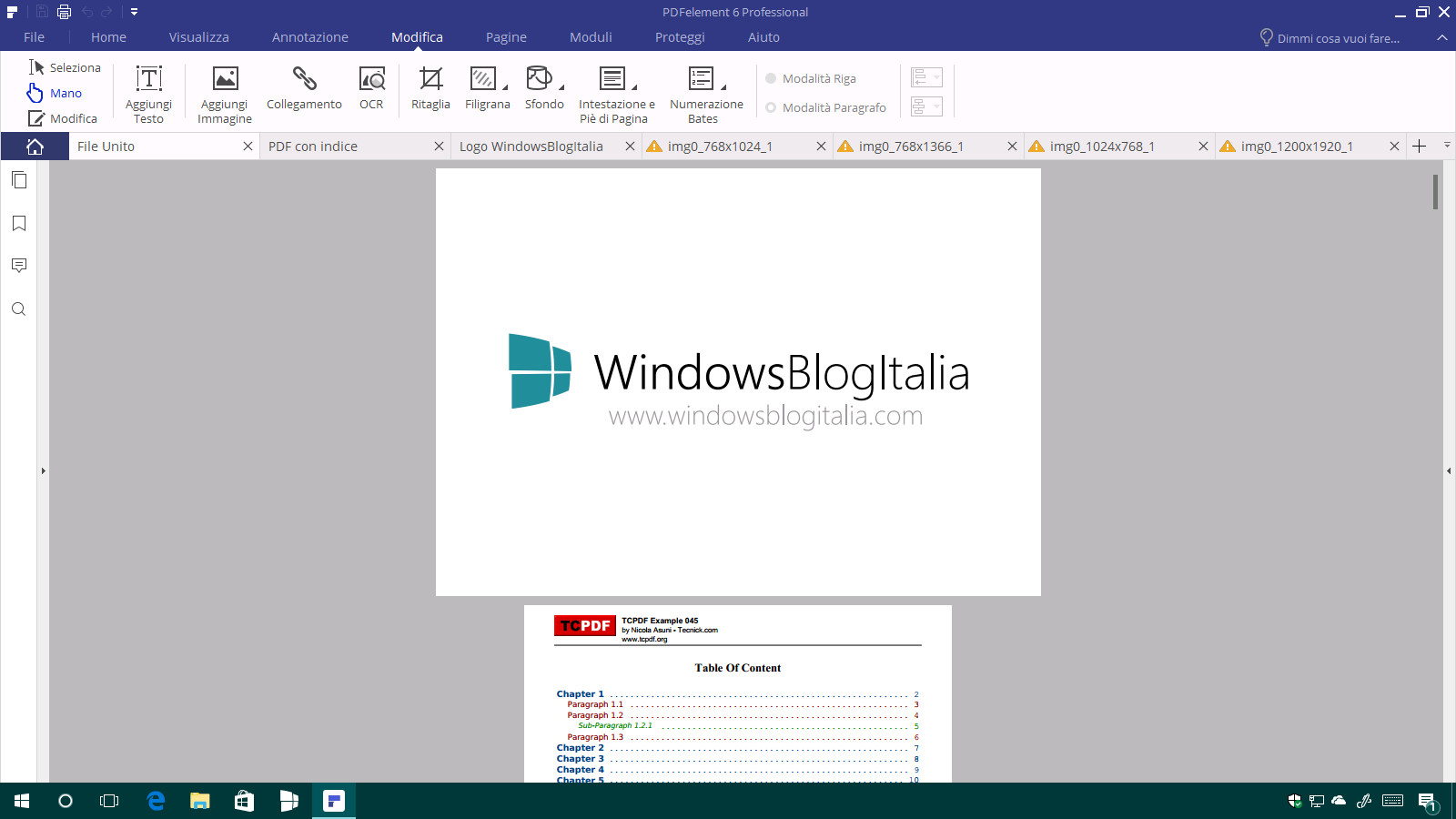Open the search sidebar panel
The image size is (1456, 819).
click(x=19, y=309)
